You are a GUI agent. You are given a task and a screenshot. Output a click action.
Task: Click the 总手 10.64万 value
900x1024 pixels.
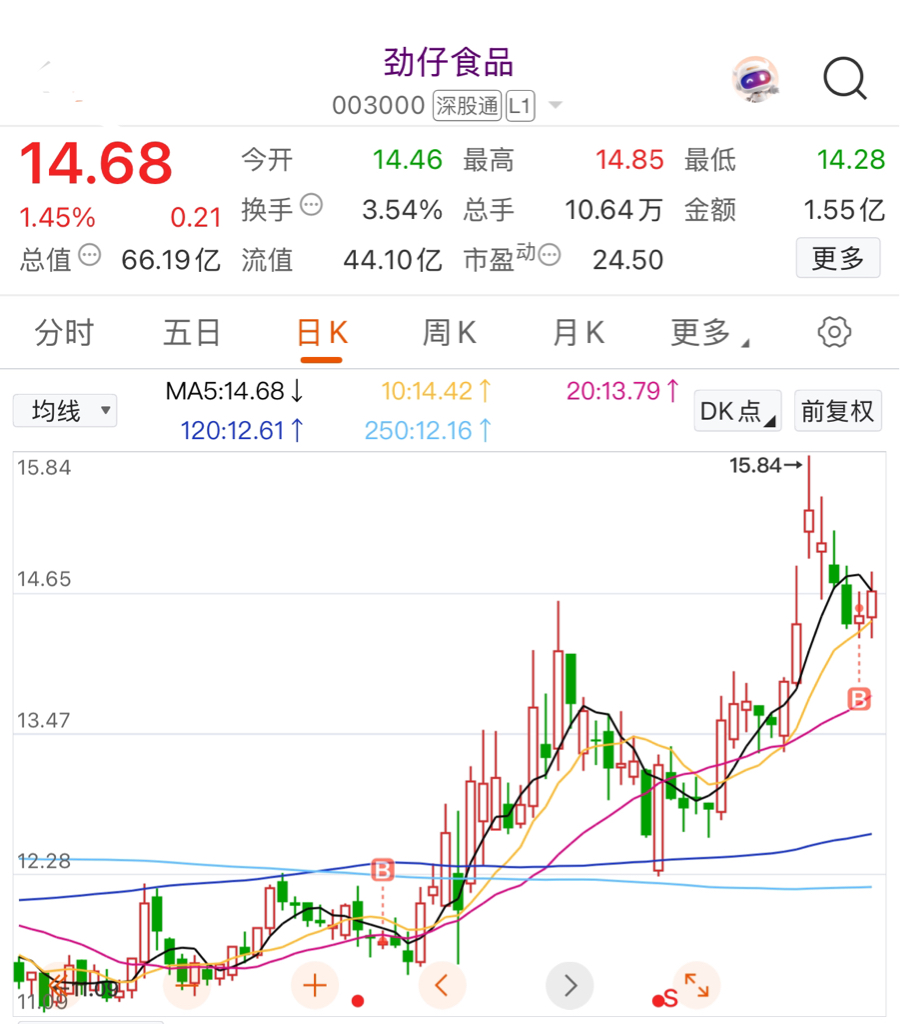pos(614,210)
